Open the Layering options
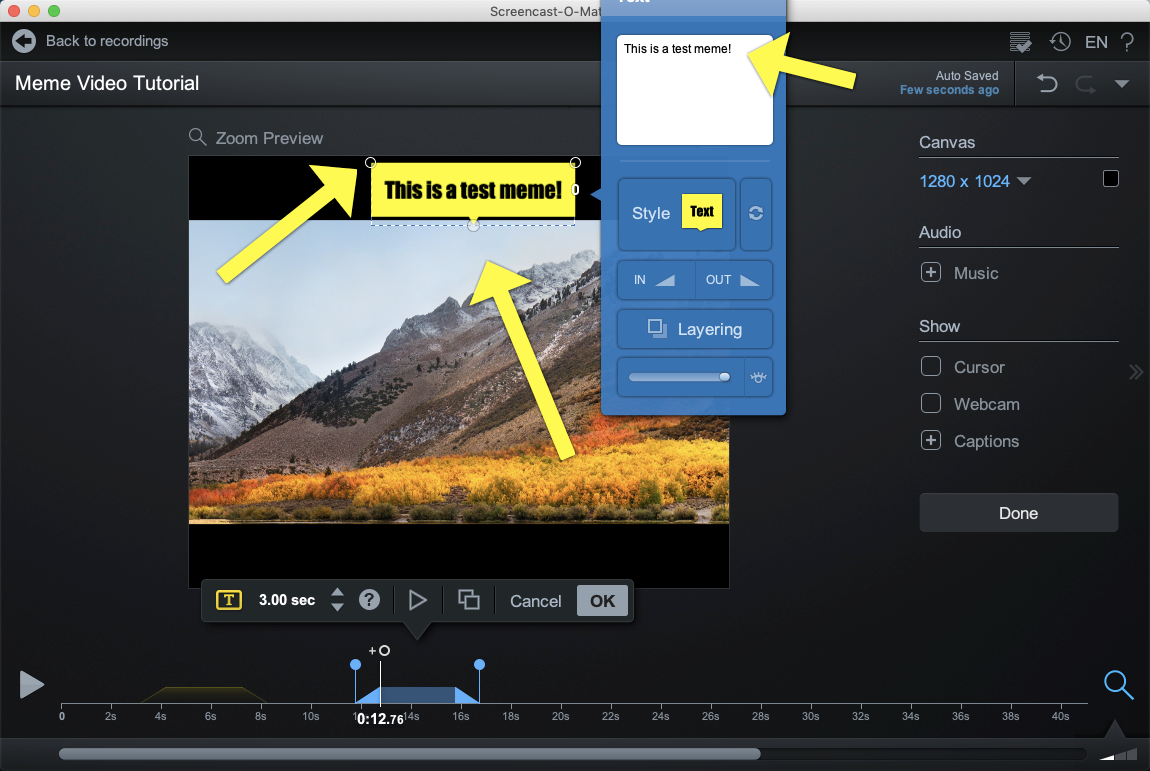The height and width of the screenshot is (771, 1150). pos(695,329)
